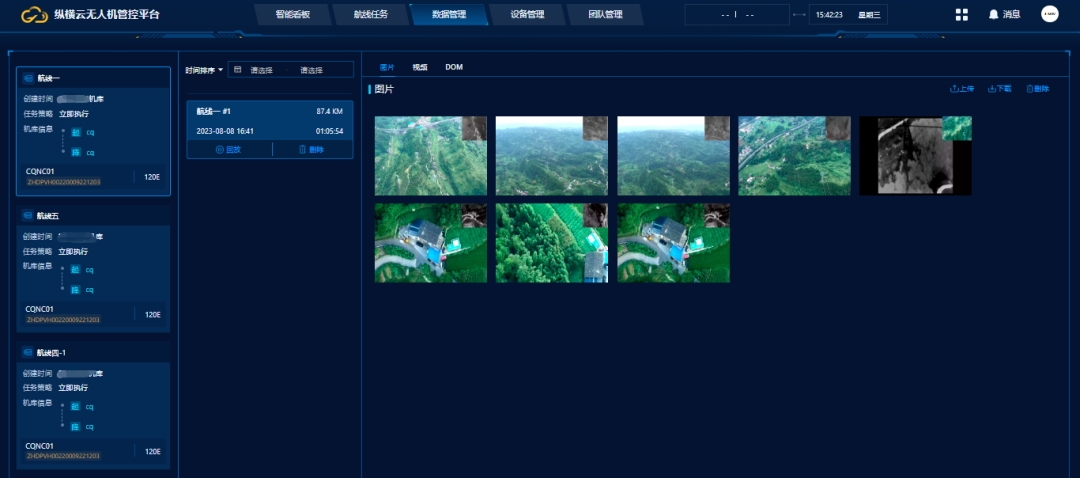The width and height of the screenshot is (1080, 478).
Task: Go to 设备管理 in top navigation
Action: tap(527, 15)
